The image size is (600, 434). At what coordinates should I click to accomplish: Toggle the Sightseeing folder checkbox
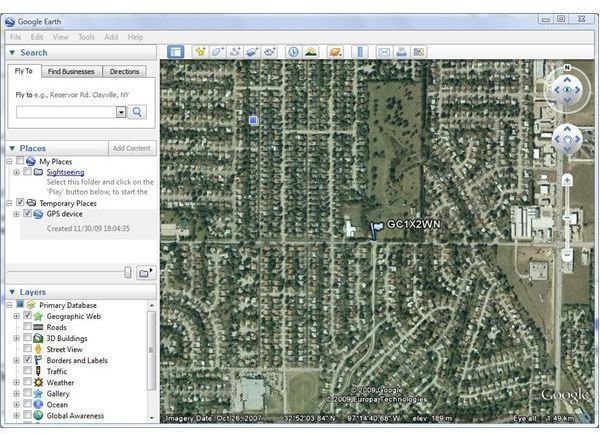coord(27,171)
